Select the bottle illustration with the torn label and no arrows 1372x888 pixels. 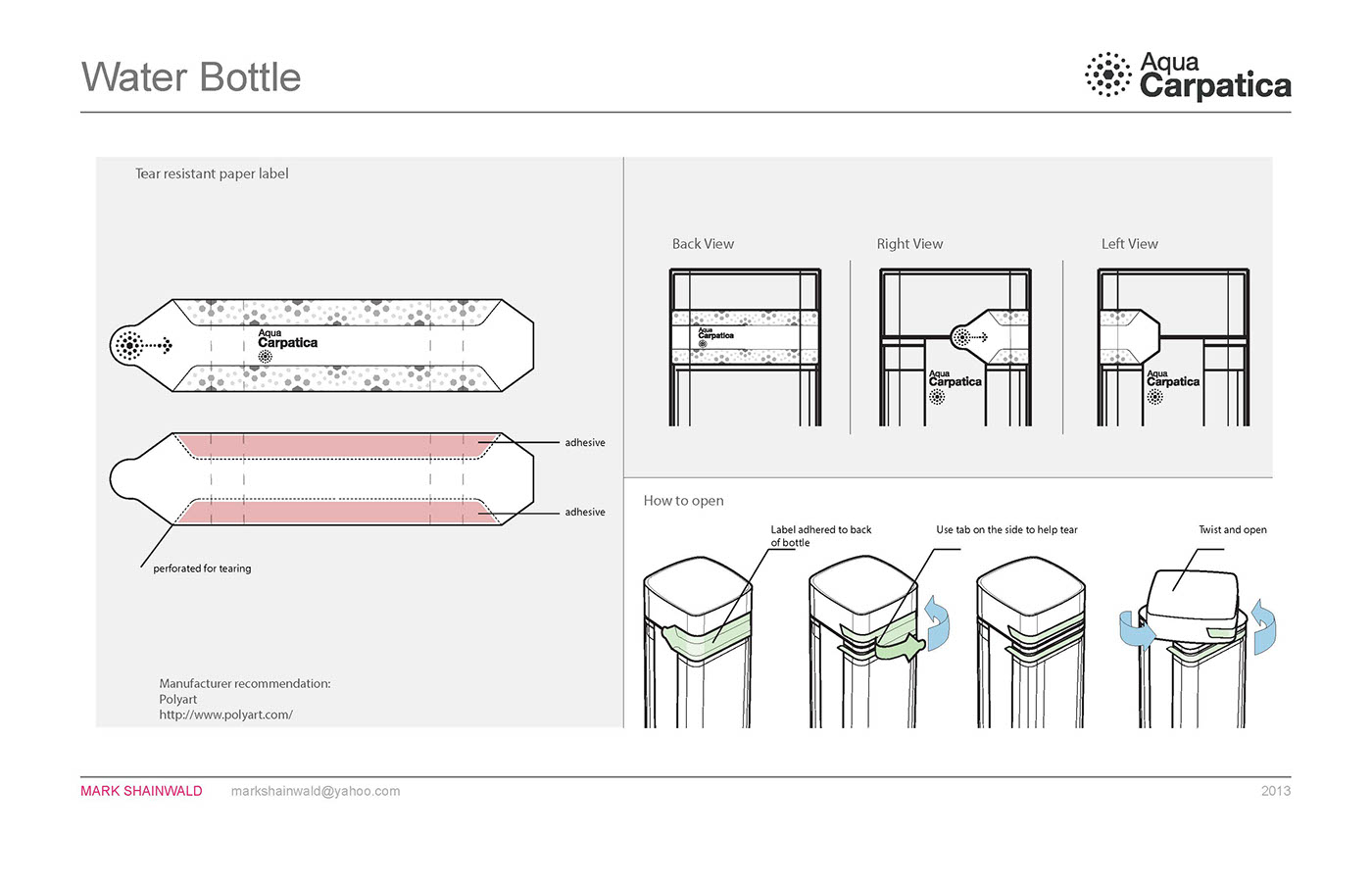[x=1031, y=642]
